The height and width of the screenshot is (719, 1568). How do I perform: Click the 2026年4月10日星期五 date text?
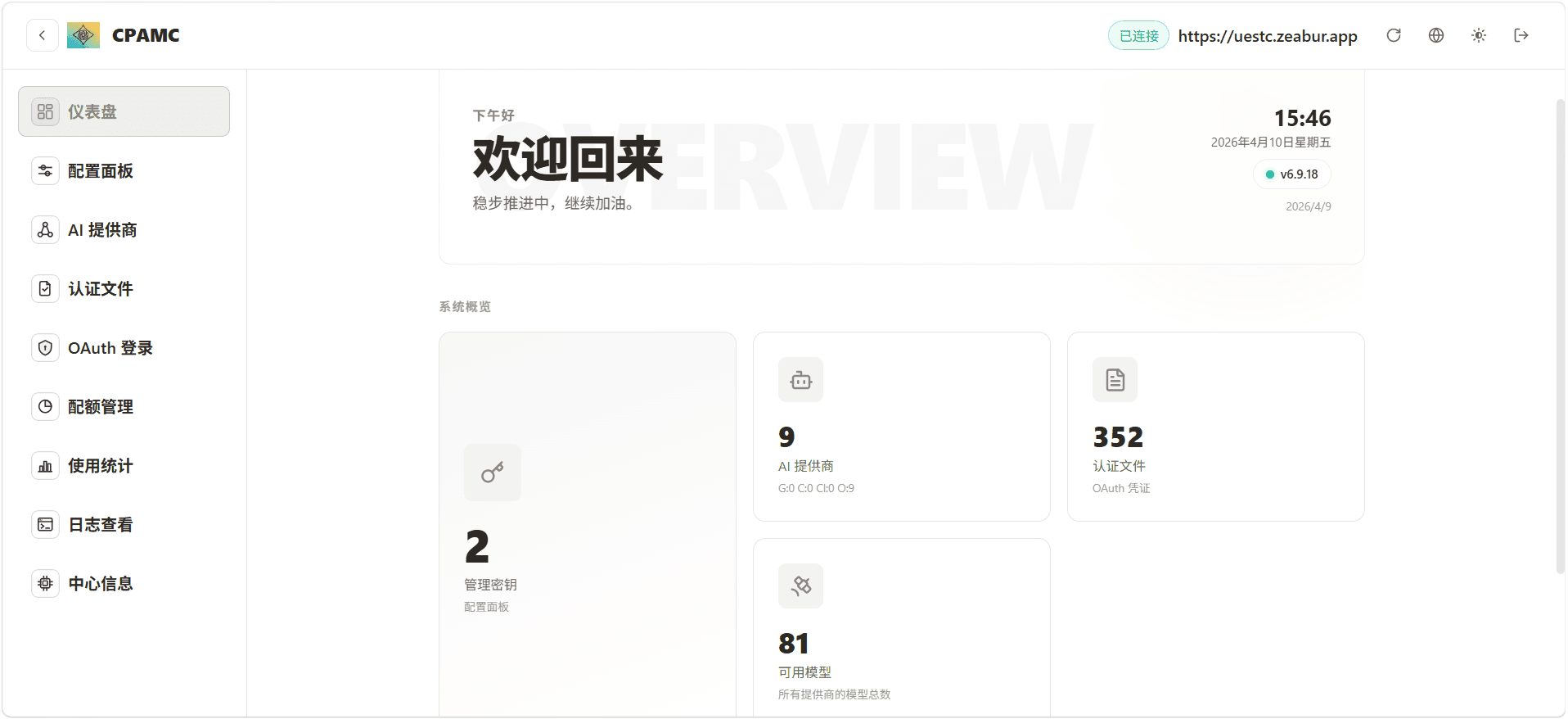click(1271, 142)
